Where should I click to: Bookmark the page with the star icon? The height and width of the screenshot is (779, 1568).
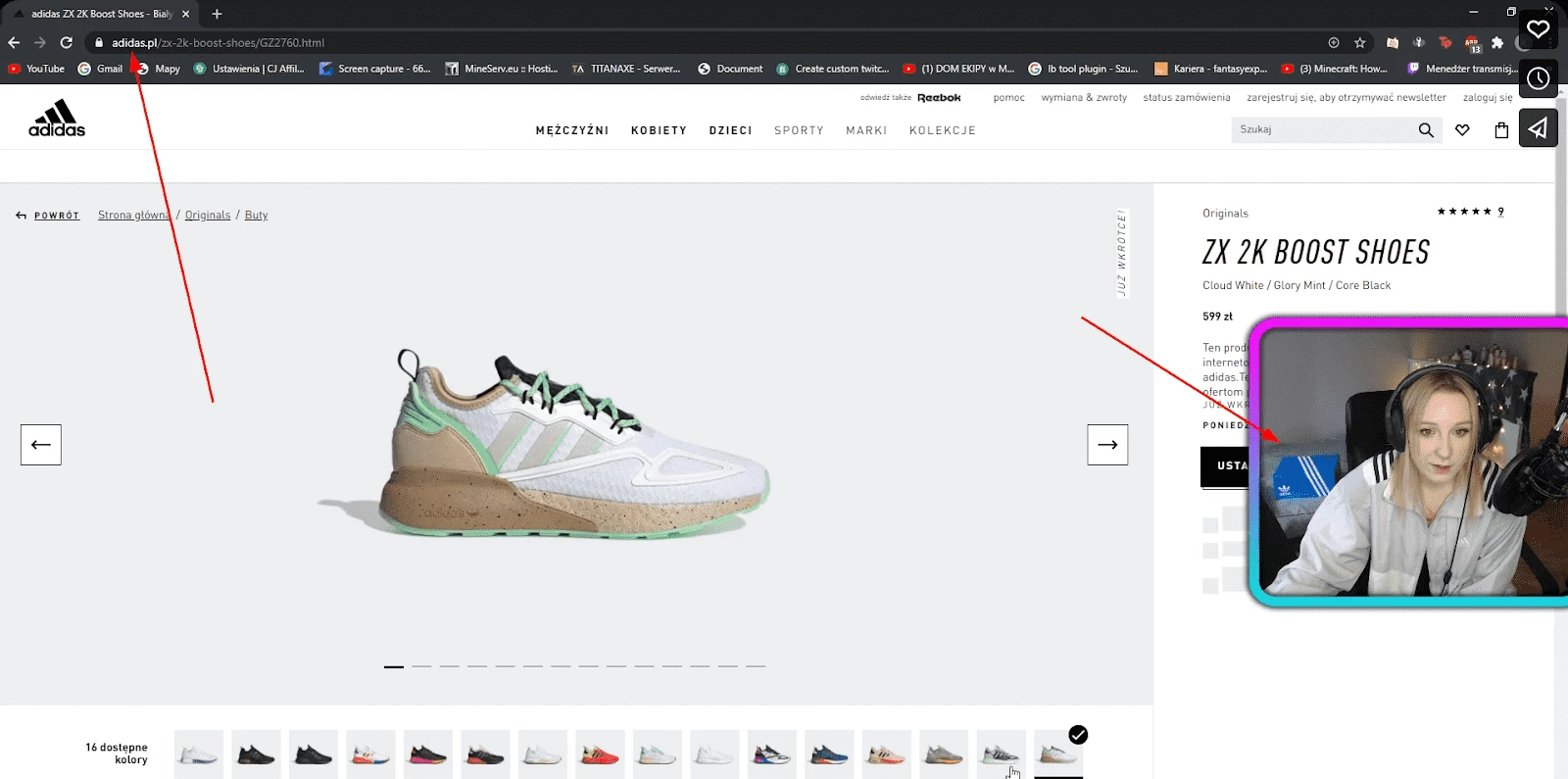1360,42
